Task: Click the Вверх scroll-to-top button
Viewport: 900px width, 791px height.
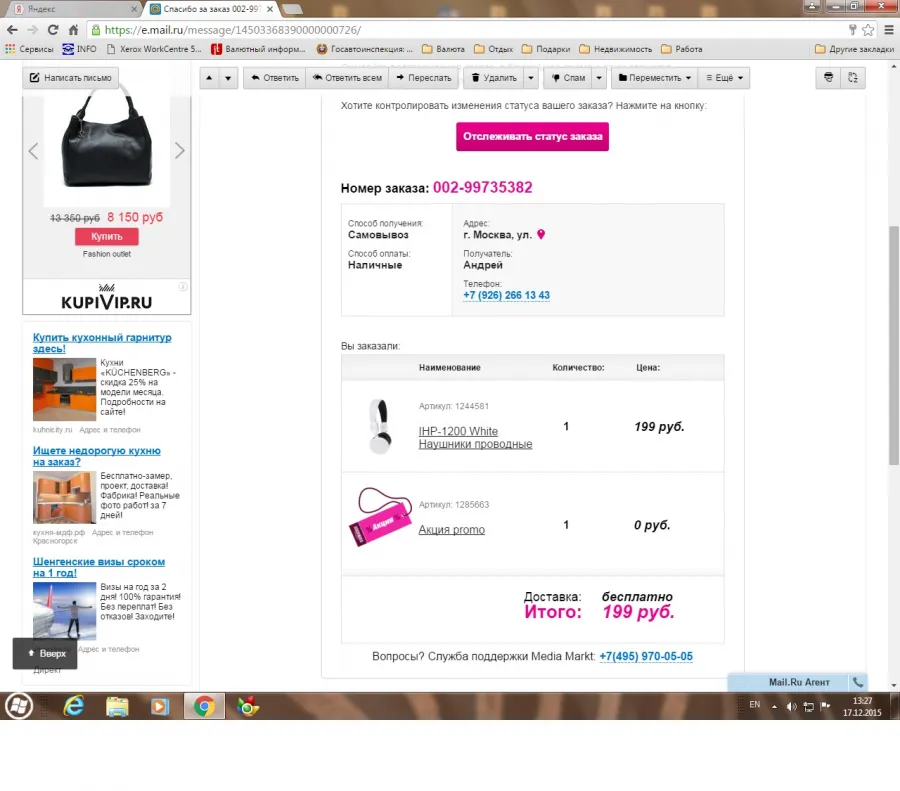Action: (x=45, y=653)
